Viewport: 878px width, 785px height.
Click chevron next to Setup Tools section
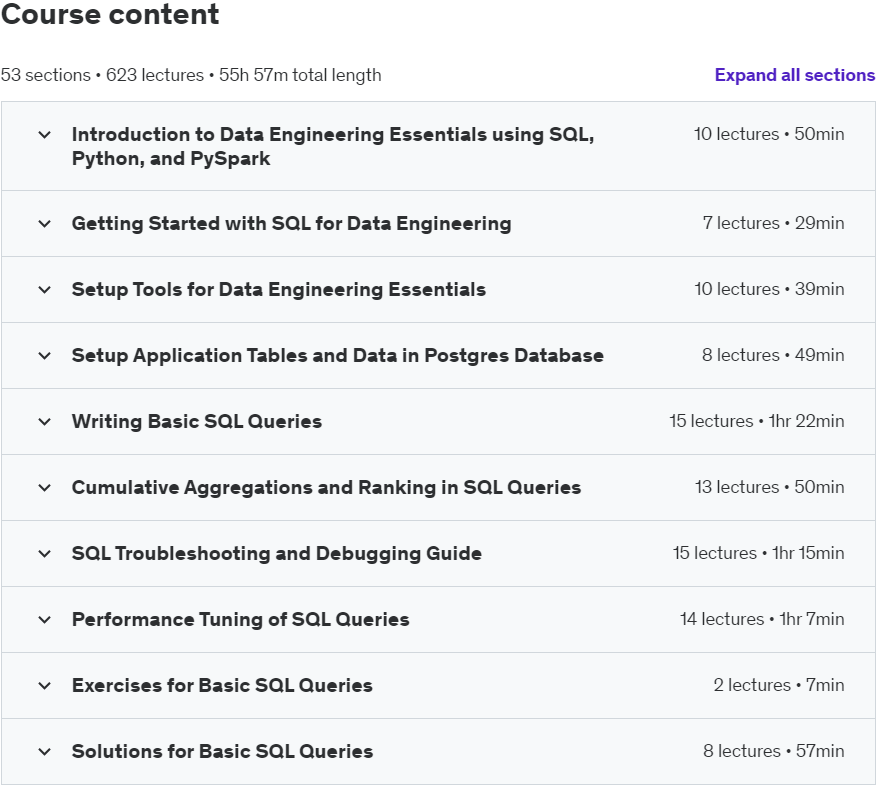44,290
